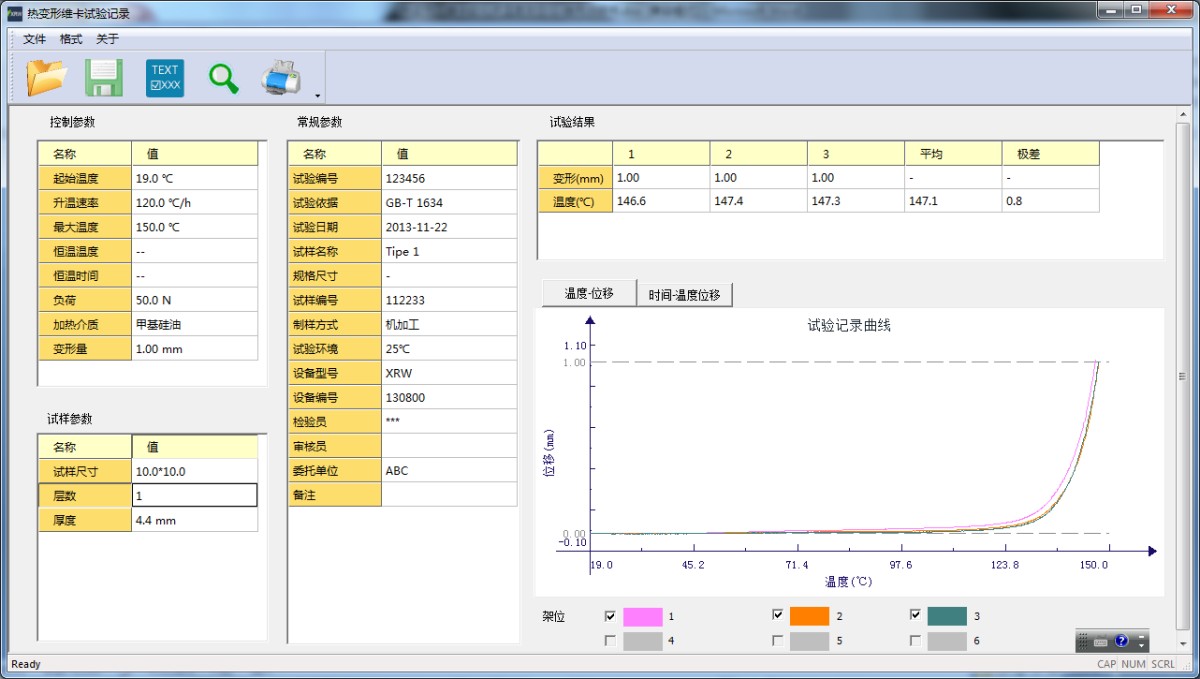Export results using the TEXT icon

coord(163,77)
